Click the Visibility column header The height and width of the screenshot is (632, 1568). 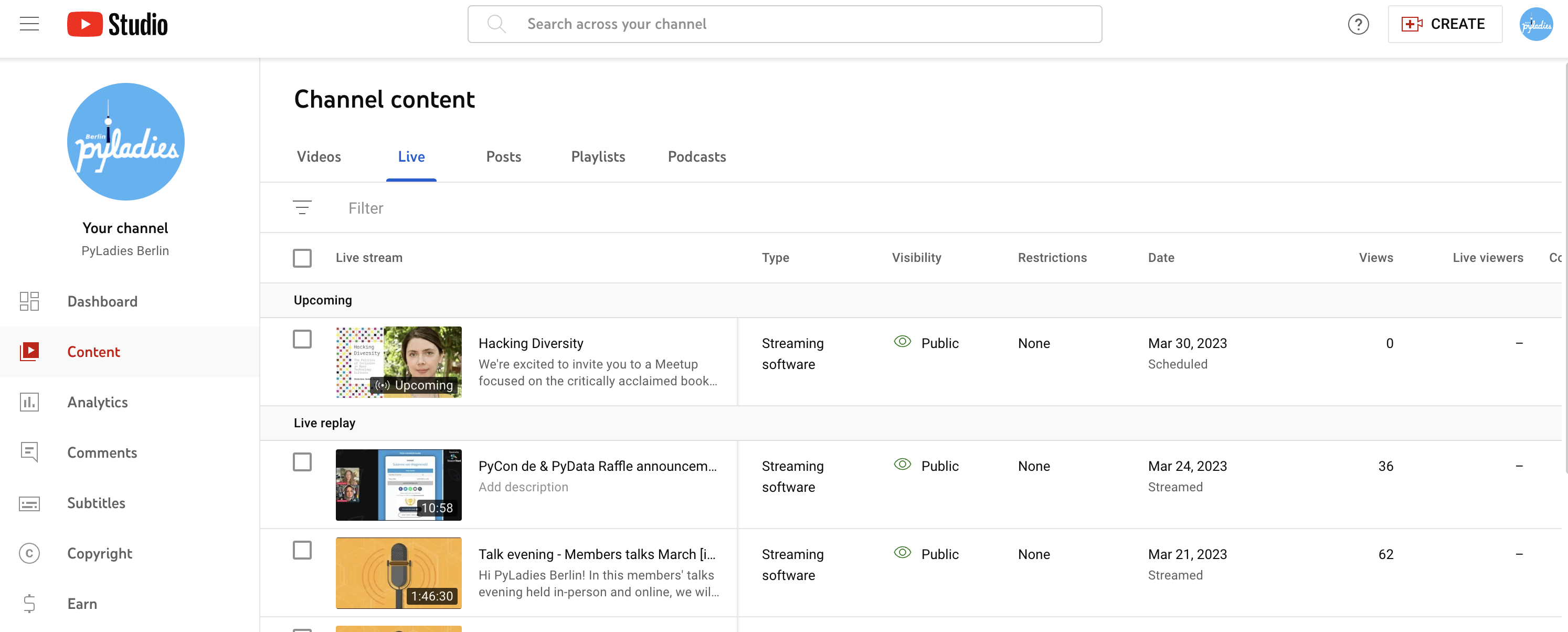pos(916,258)
